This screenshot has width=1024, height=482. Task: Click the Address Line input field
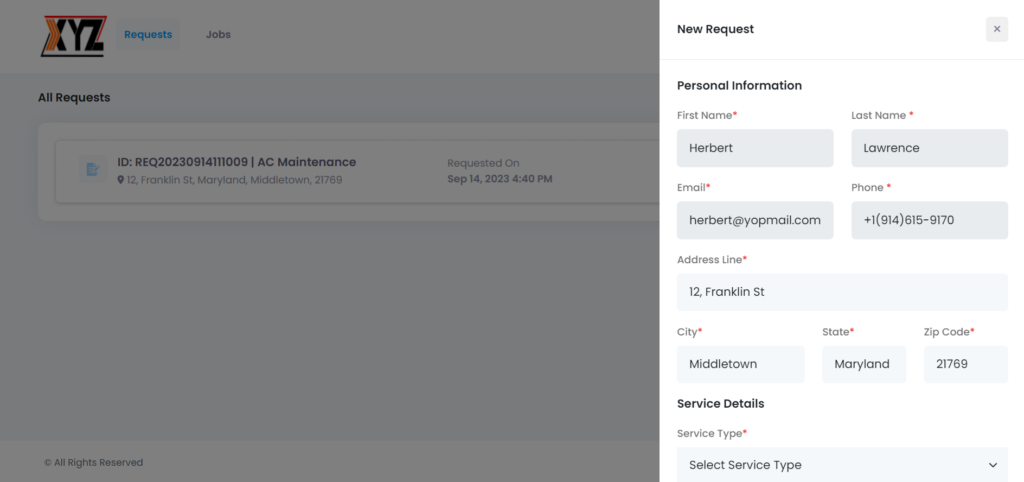pos(842,292)
